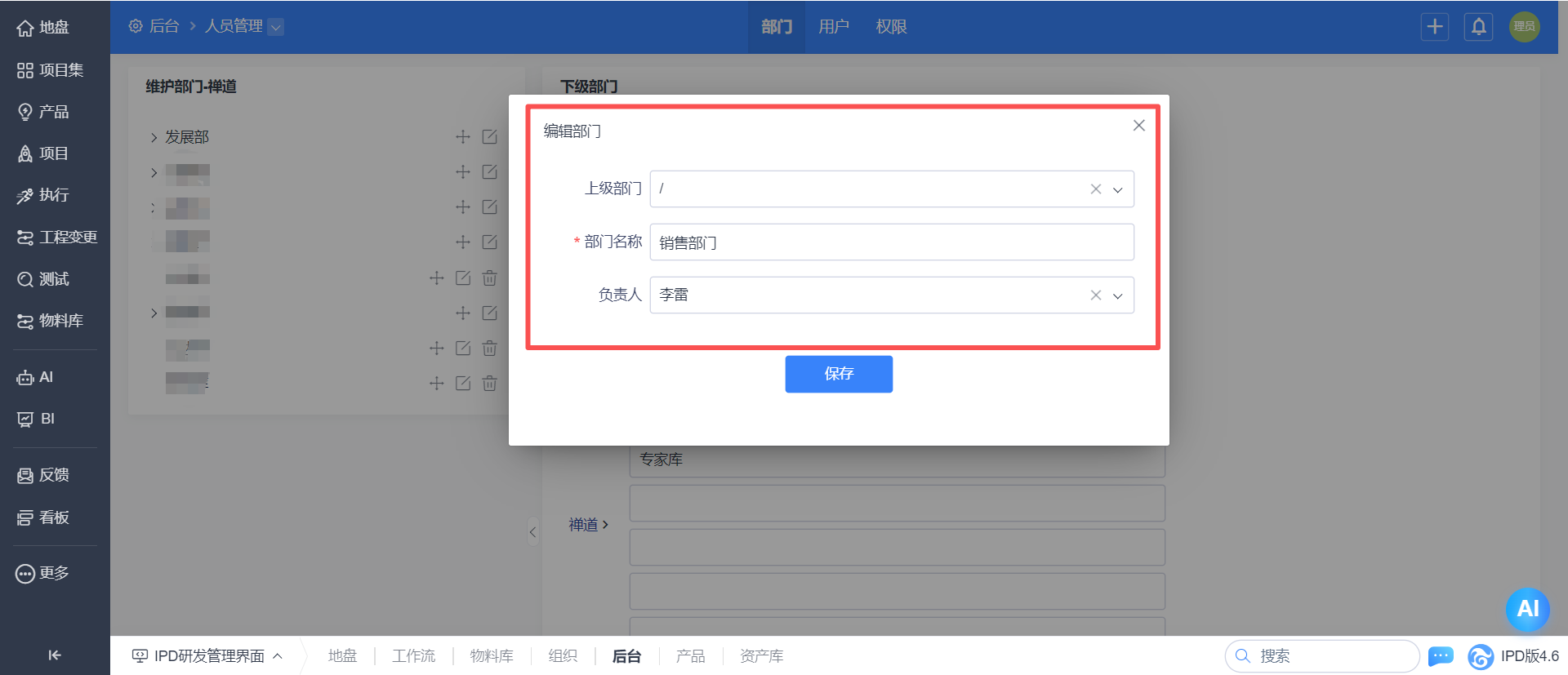This screenshot has width=1568, height=675.
Task: Select 组织 in the bottom bar
Action: [563, 656]
